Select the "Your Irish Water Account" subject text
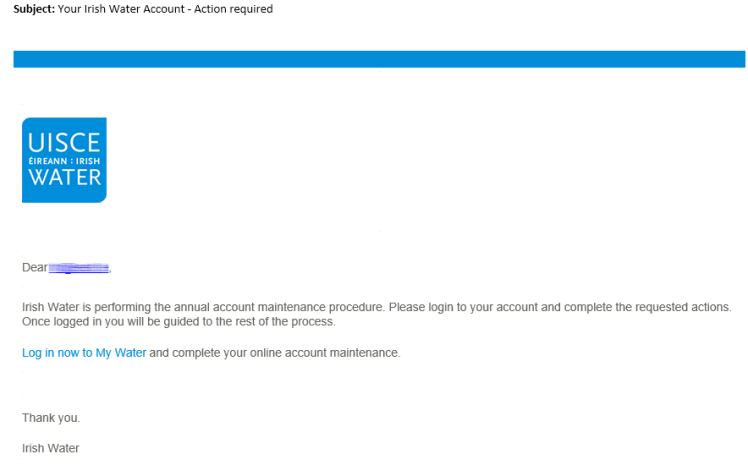 point(127,9)
